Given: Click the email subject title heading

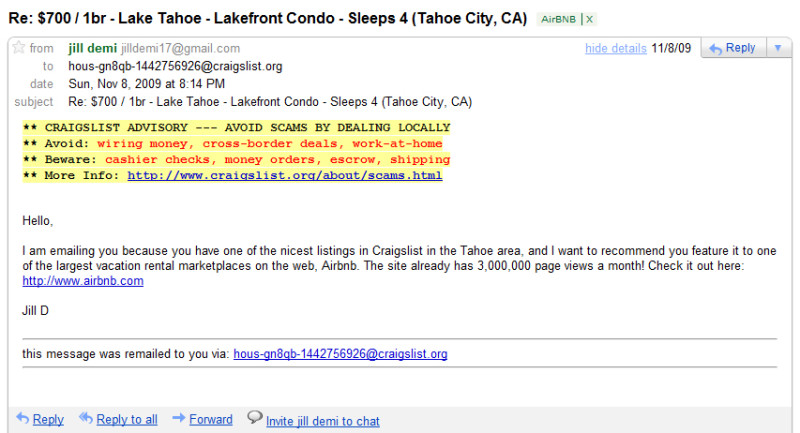Looking at the screenshot, I should pos(269,19).
